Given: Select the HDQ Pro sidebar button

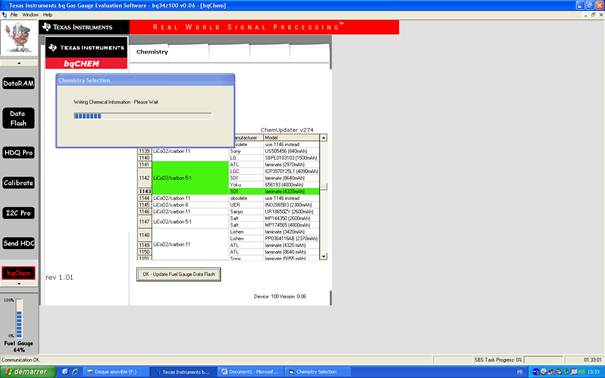Looking at the screenshot, I should 19,152.
